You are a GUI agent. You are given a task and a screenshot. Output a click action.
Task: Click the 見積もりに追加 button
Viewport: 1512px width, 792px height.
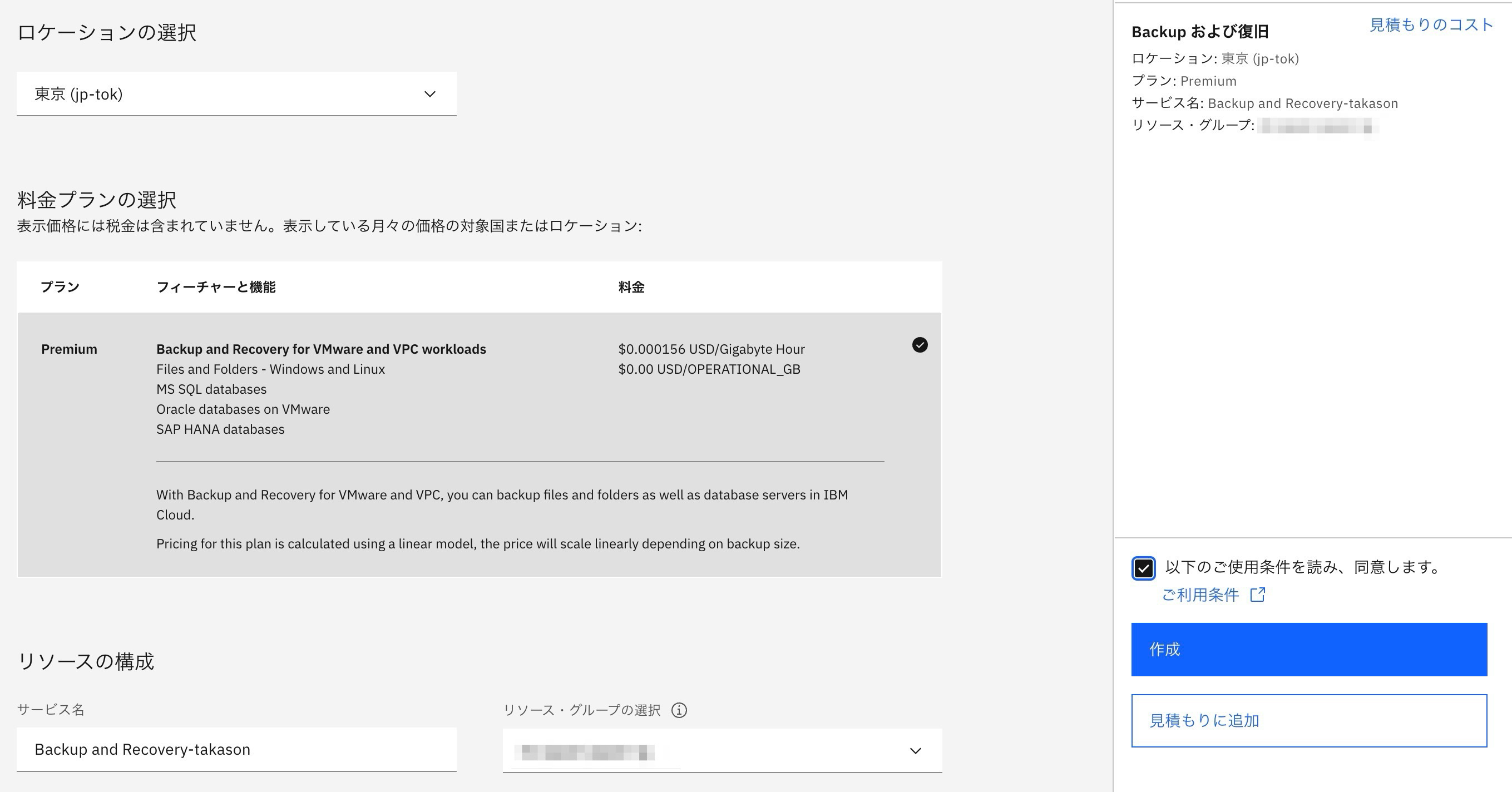(x=1309, y=720)
